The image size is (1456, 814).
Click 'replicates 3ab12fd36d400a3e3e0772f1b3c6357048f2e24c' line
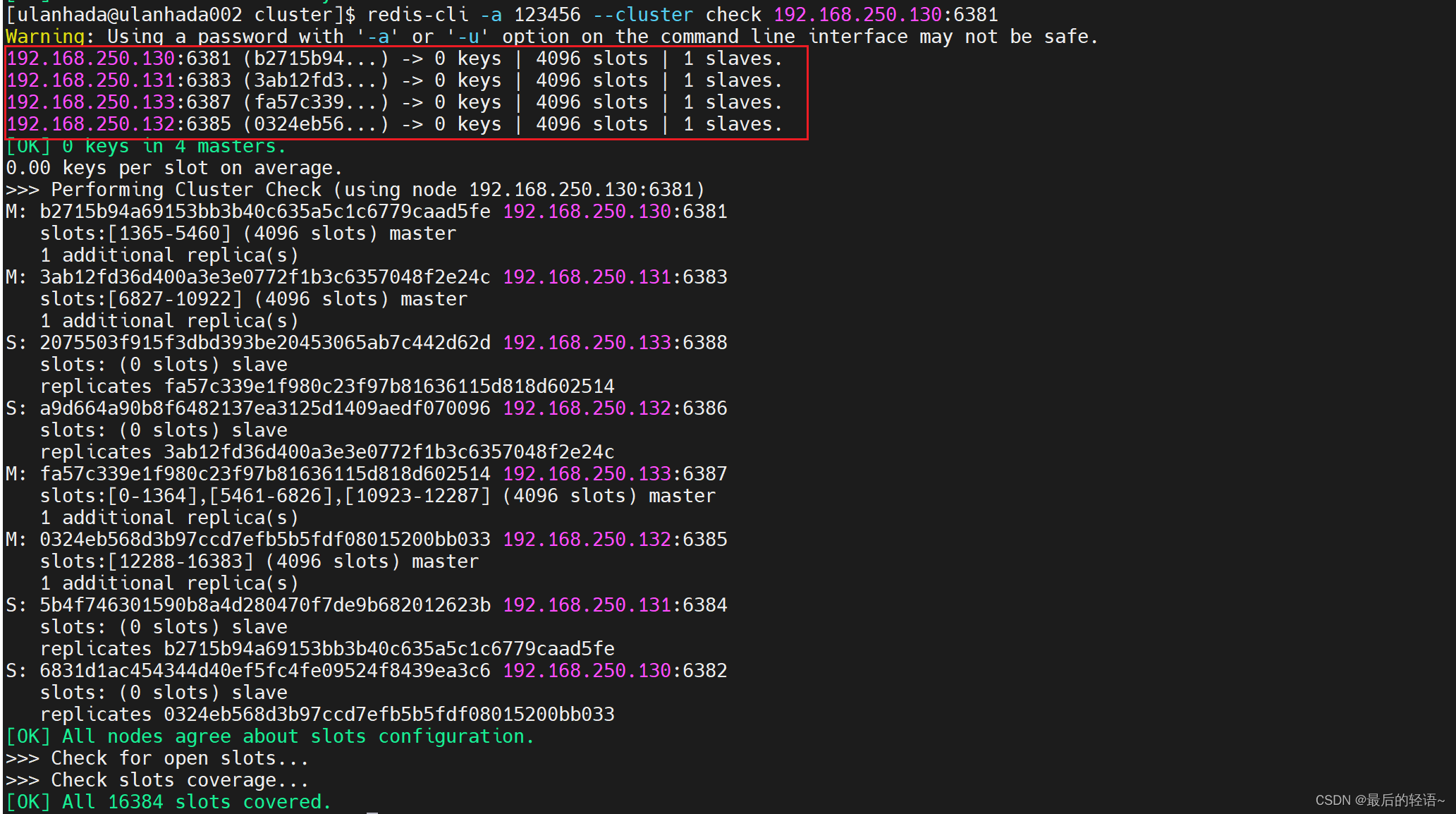pyautogui.click(x=327, y=452)
